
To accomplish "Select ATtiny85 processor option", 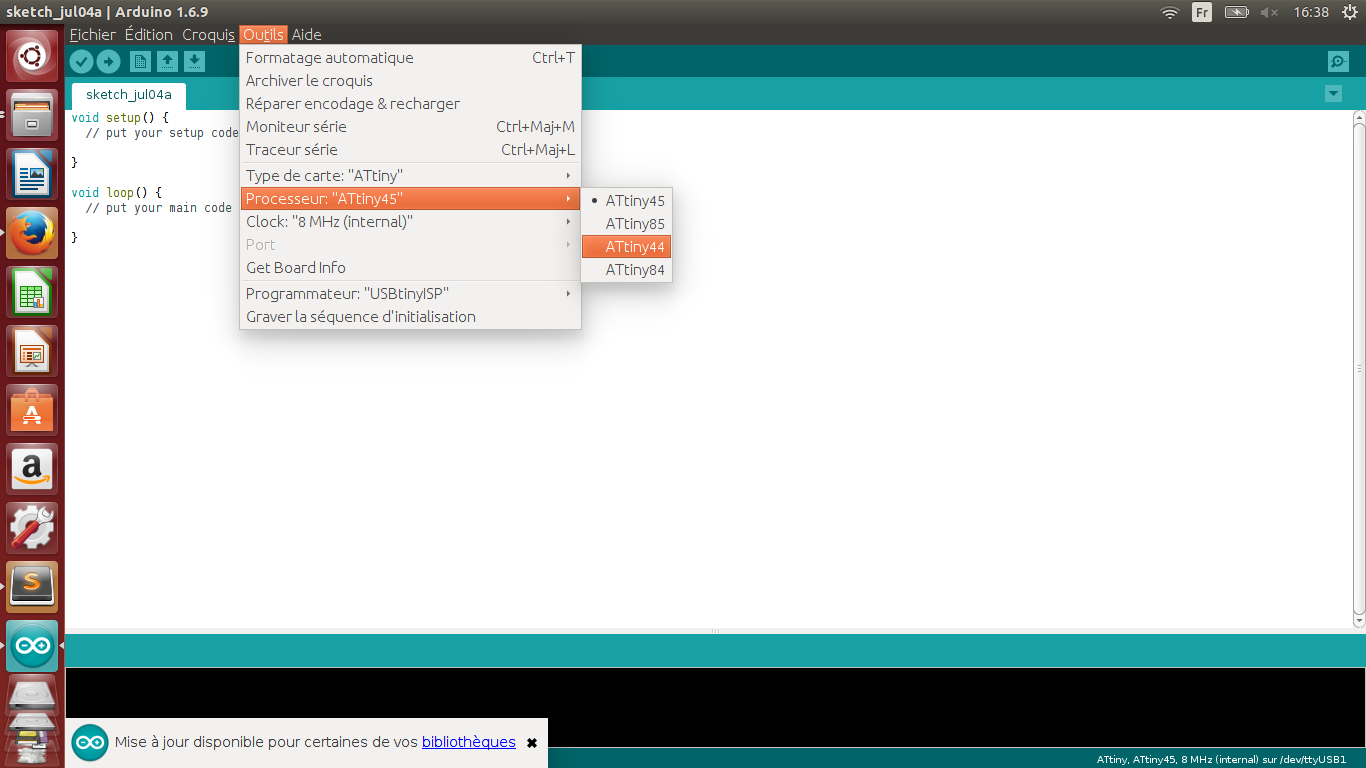I will [627, 224].
